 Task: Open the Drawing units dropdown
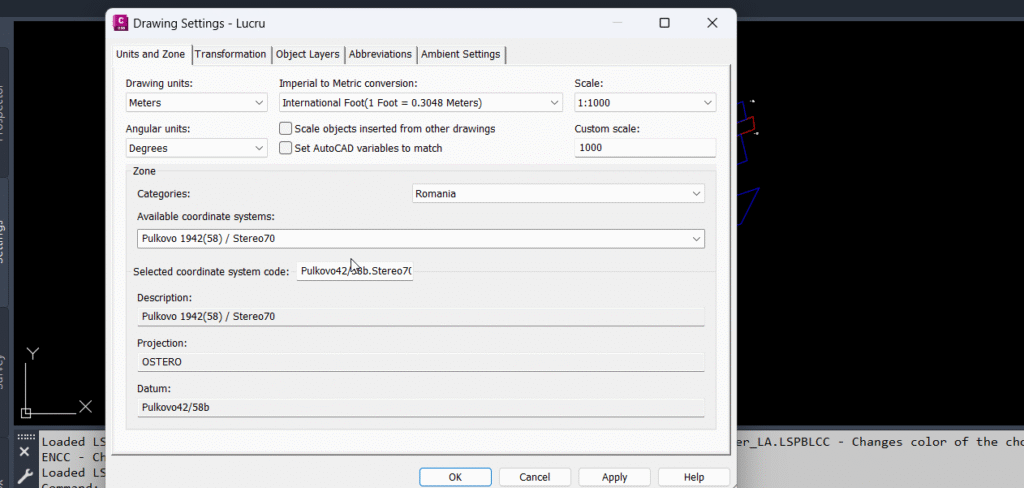(x=196, y=102)
